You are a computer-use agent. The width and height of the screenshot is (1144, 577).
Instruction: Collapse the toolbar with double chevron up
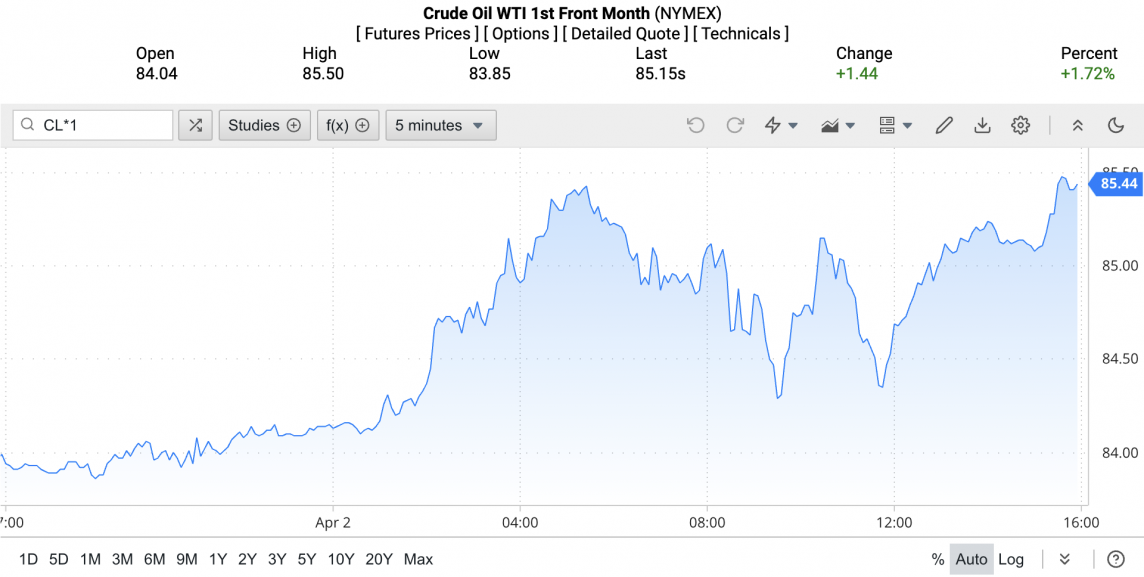[x=1078, y=125]
